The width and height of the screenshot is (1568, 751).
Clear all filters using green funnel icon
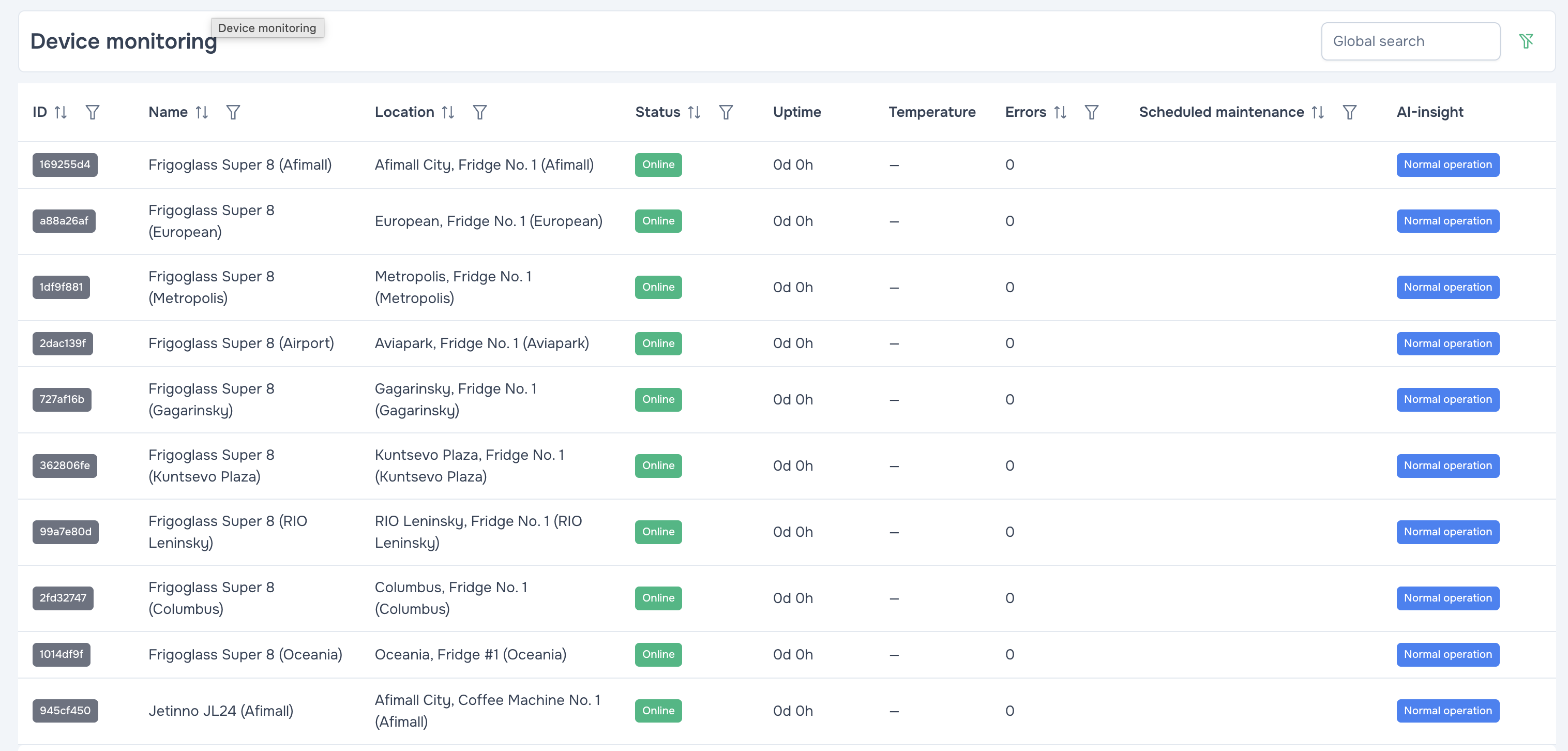coord(1526,41)
